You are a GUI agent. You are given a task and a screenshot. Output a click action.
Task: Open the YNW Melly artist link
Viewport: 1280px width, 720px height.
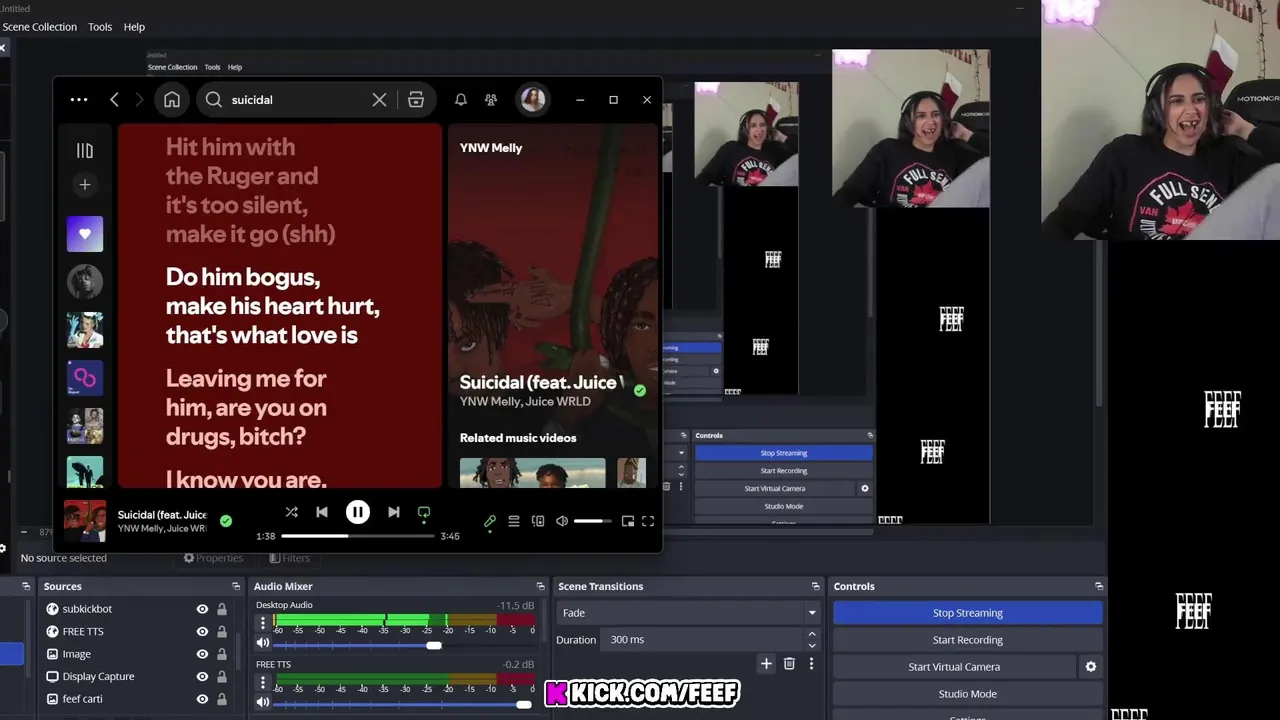coord(491,148)
